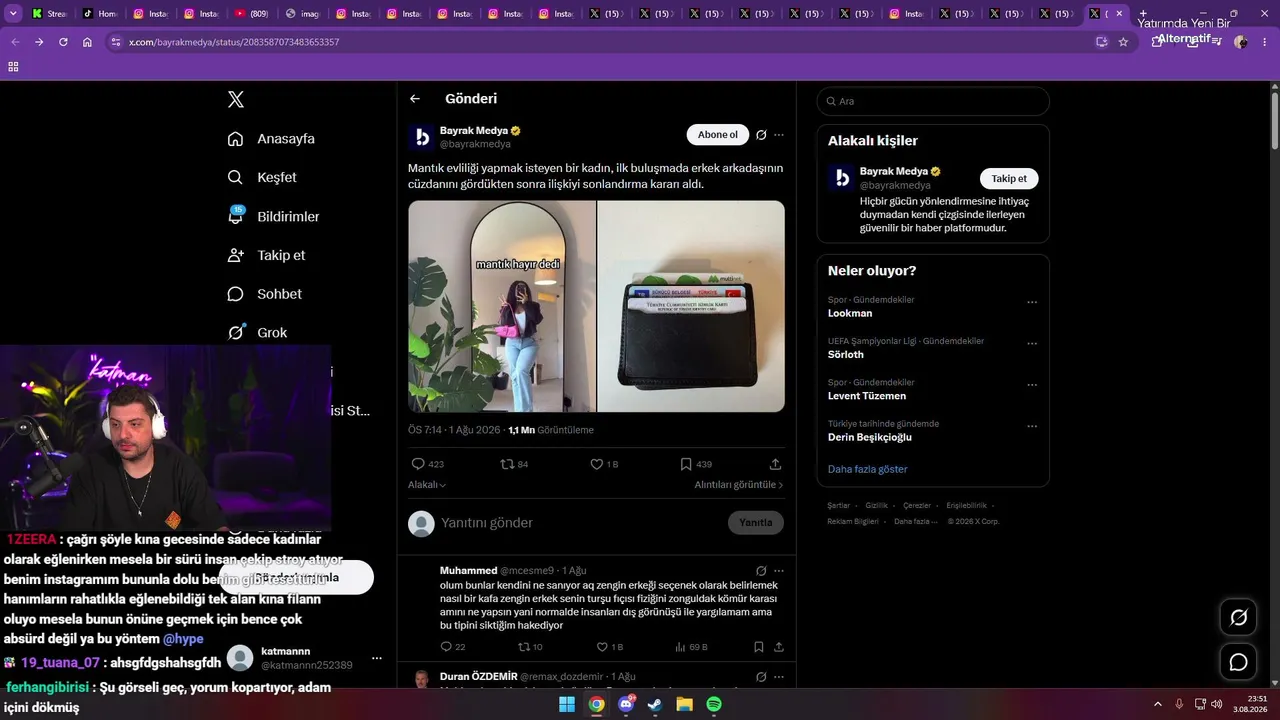This screenshot has height=720, width=1280.
Task: Show hidden system tray icons
Action: (1158, 704)
